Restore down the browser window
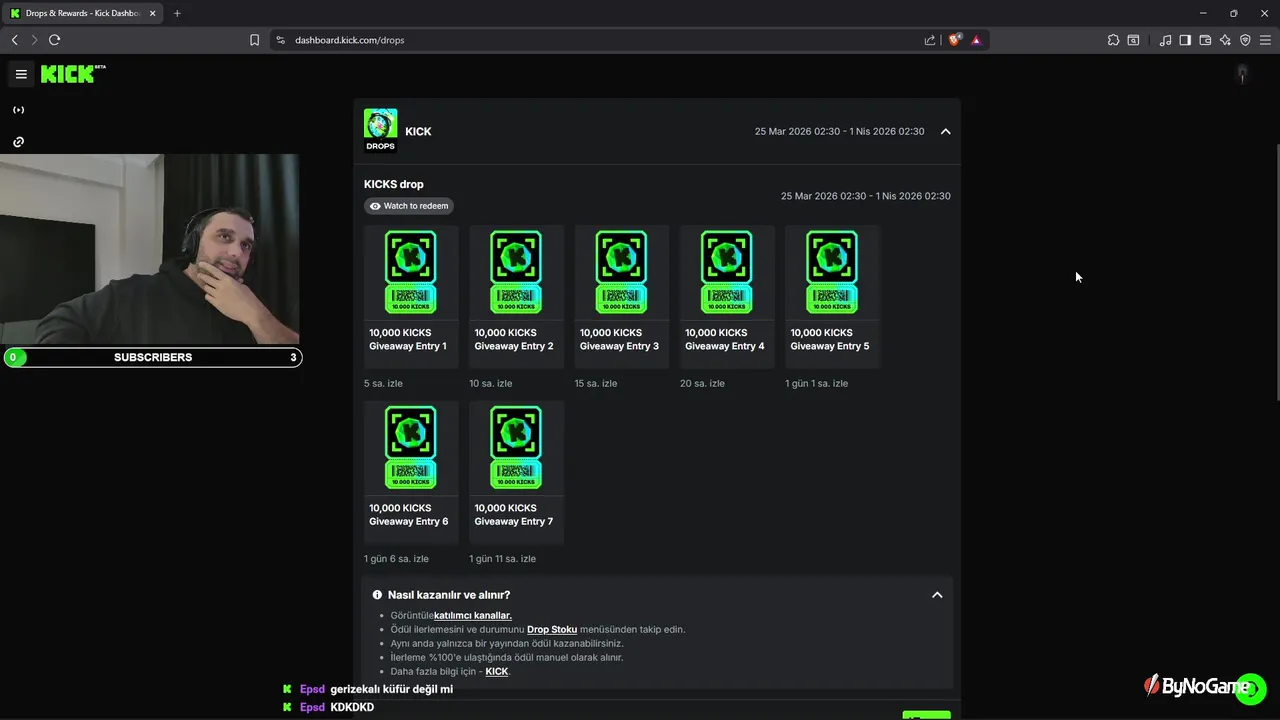This screenshot has height=720, width=1280. [1233, 13]
